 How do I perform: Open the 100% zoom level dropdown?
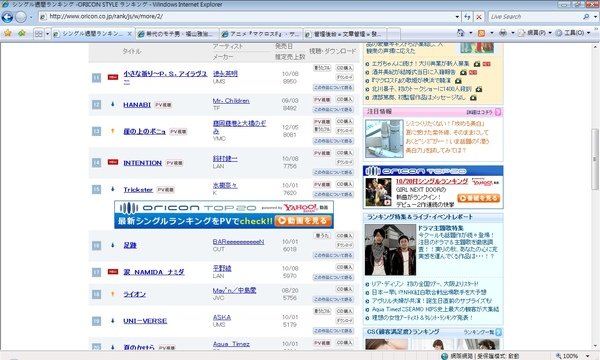click(588, 356)
